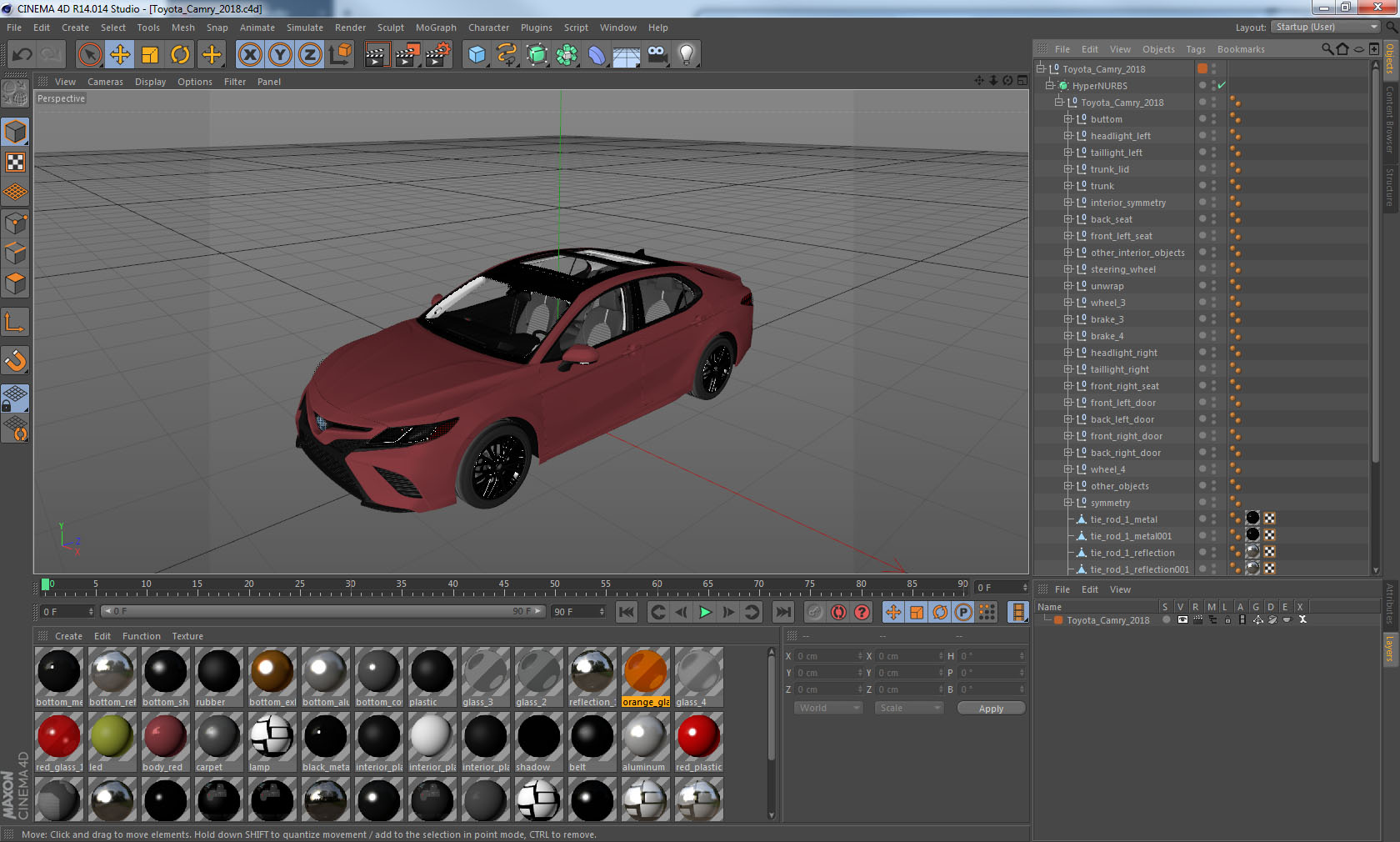The width and height of the screenshot is (1400, 842).
Task: Switch to Polygons mode
Action: point(15,283)
